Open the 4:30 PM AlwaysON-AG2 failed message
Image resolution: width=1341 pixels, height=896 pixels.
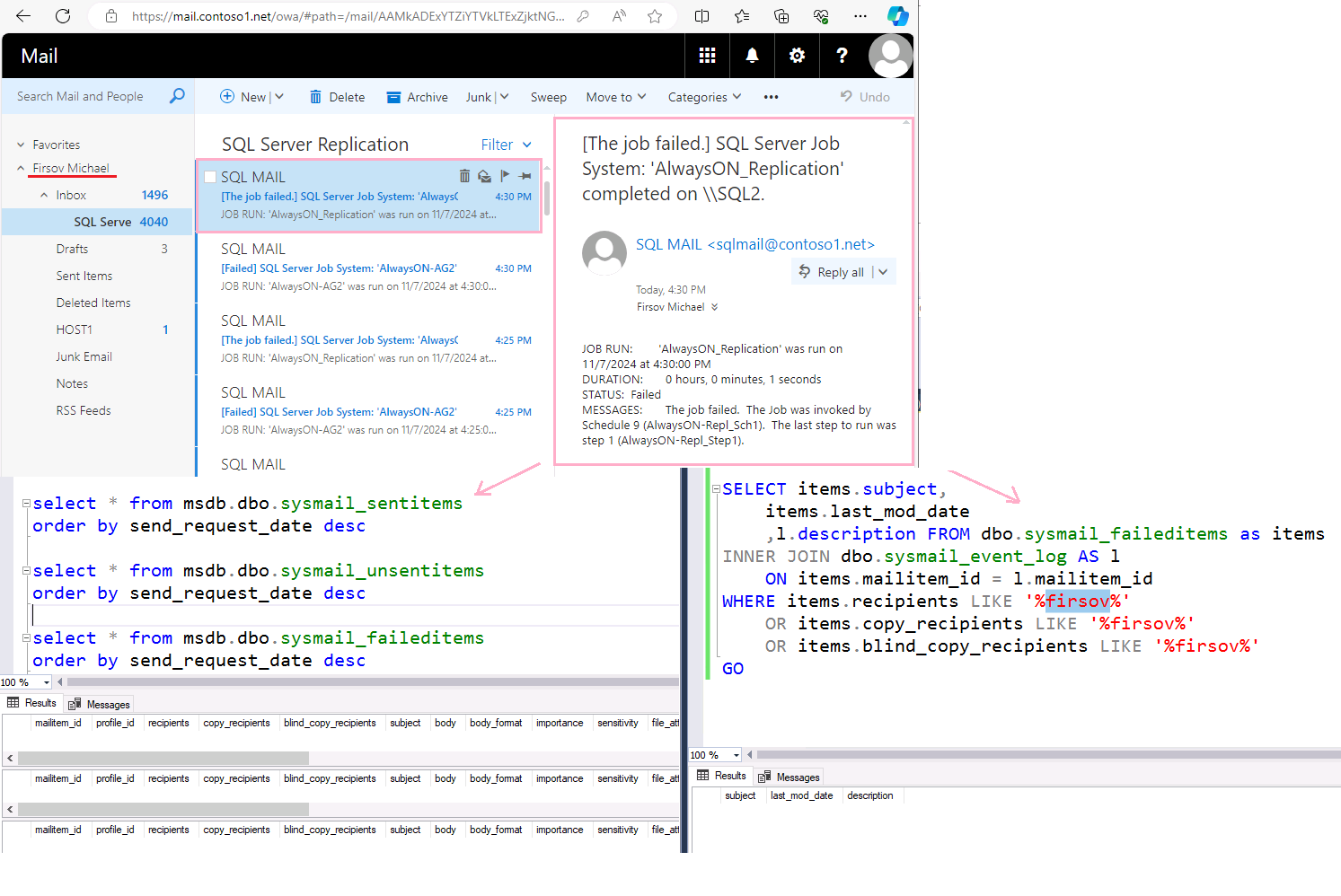click(x=370, y=268)
